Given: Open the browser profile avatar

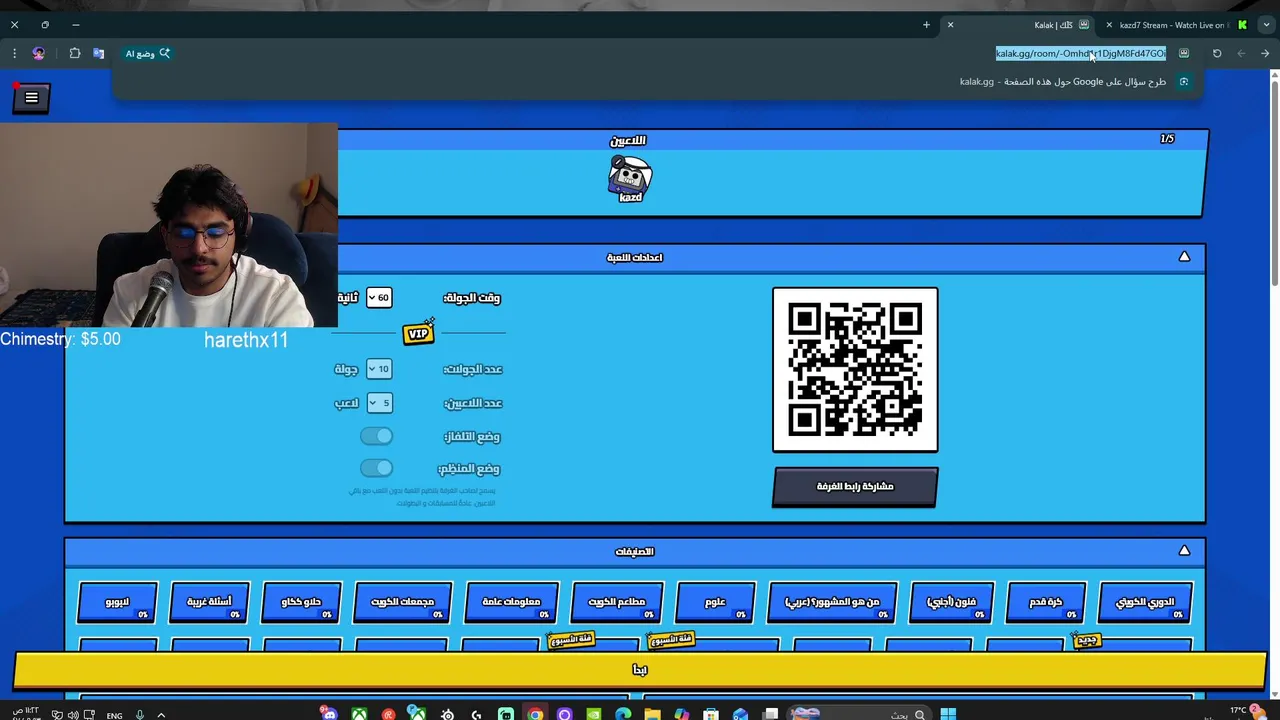Looking at the screenshot, I should (x=39, y=53).
